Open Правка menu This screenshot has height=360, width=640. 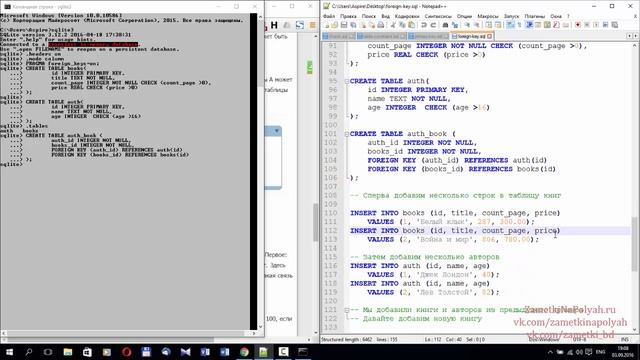(x=348, y=16)
